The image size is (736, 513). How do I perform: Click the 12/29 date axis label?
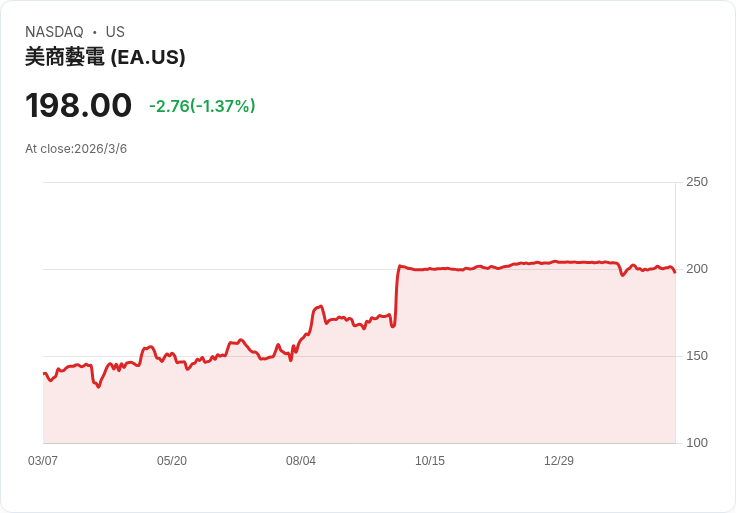click(559, 461)
